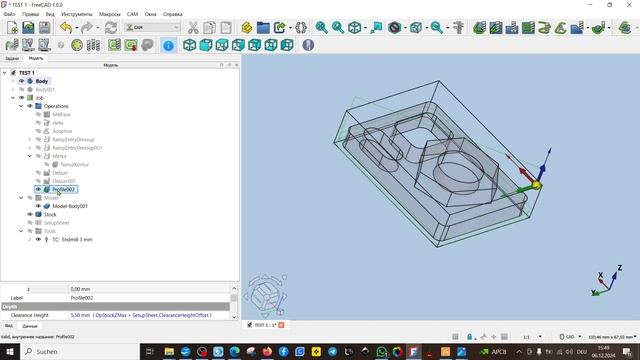Hide Model-Body001 via its eye icon
640x360 pixels.
(x=38, y=206)
